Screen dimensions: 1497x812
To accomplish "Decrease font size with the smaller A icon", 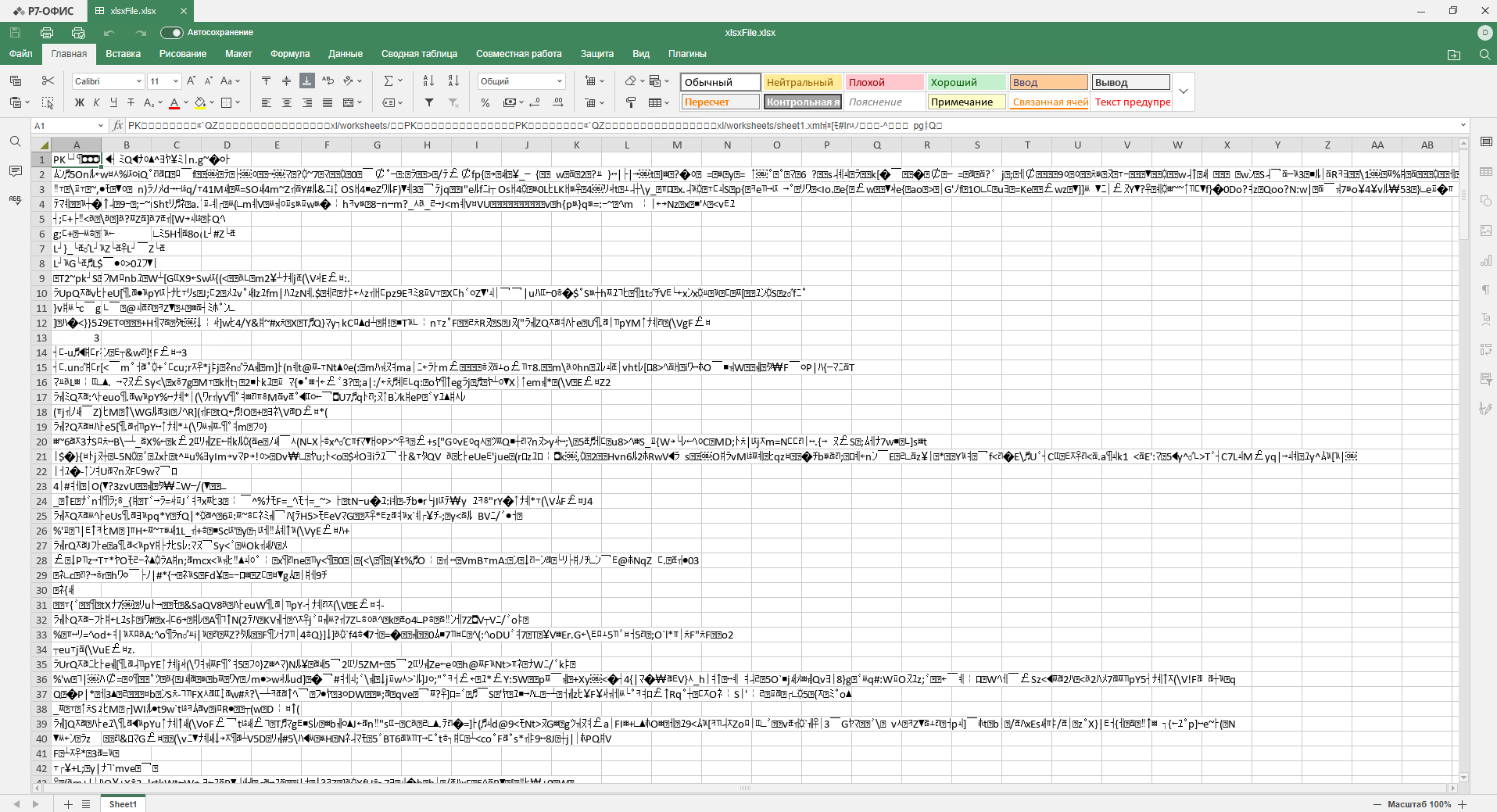I will tap(209, 80).
